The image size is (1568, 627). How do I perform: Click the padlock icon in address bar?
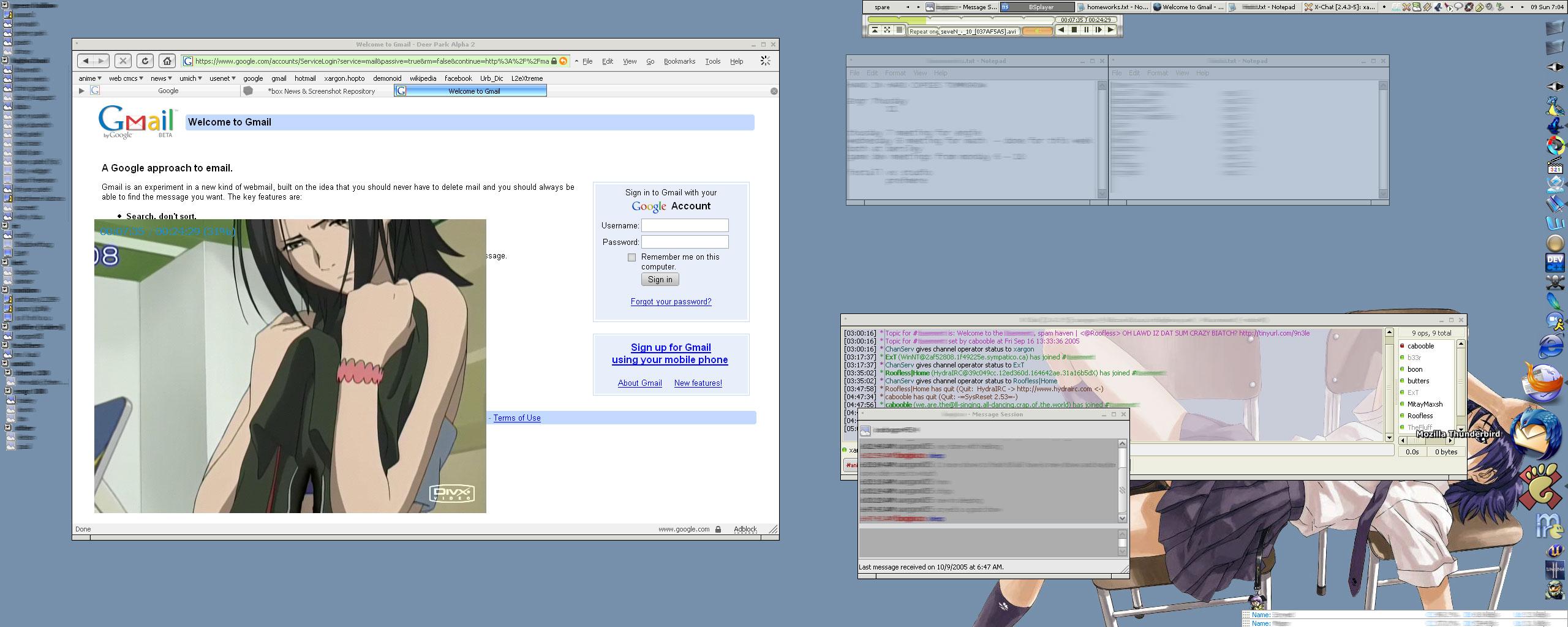pyautogui.click(x=554, y=61)
